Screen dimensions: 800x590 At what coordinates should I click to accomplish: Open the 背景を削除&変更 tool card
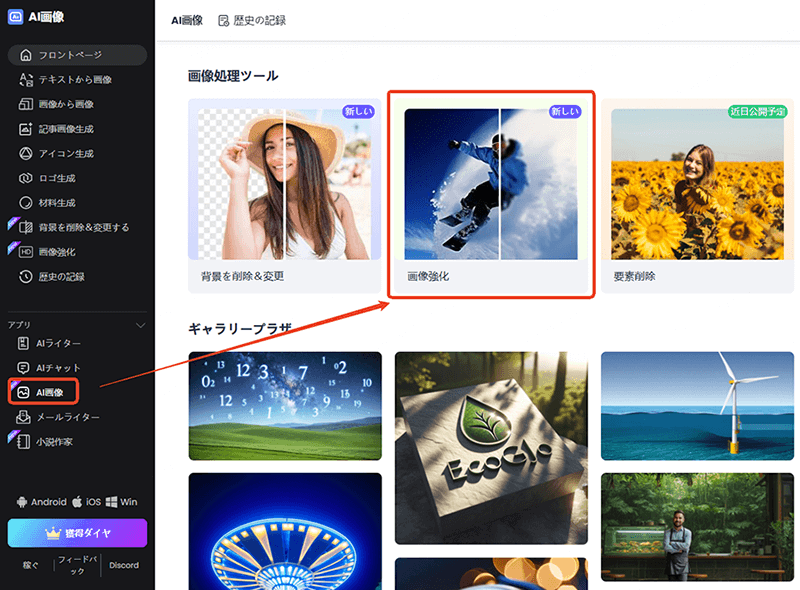285,195
